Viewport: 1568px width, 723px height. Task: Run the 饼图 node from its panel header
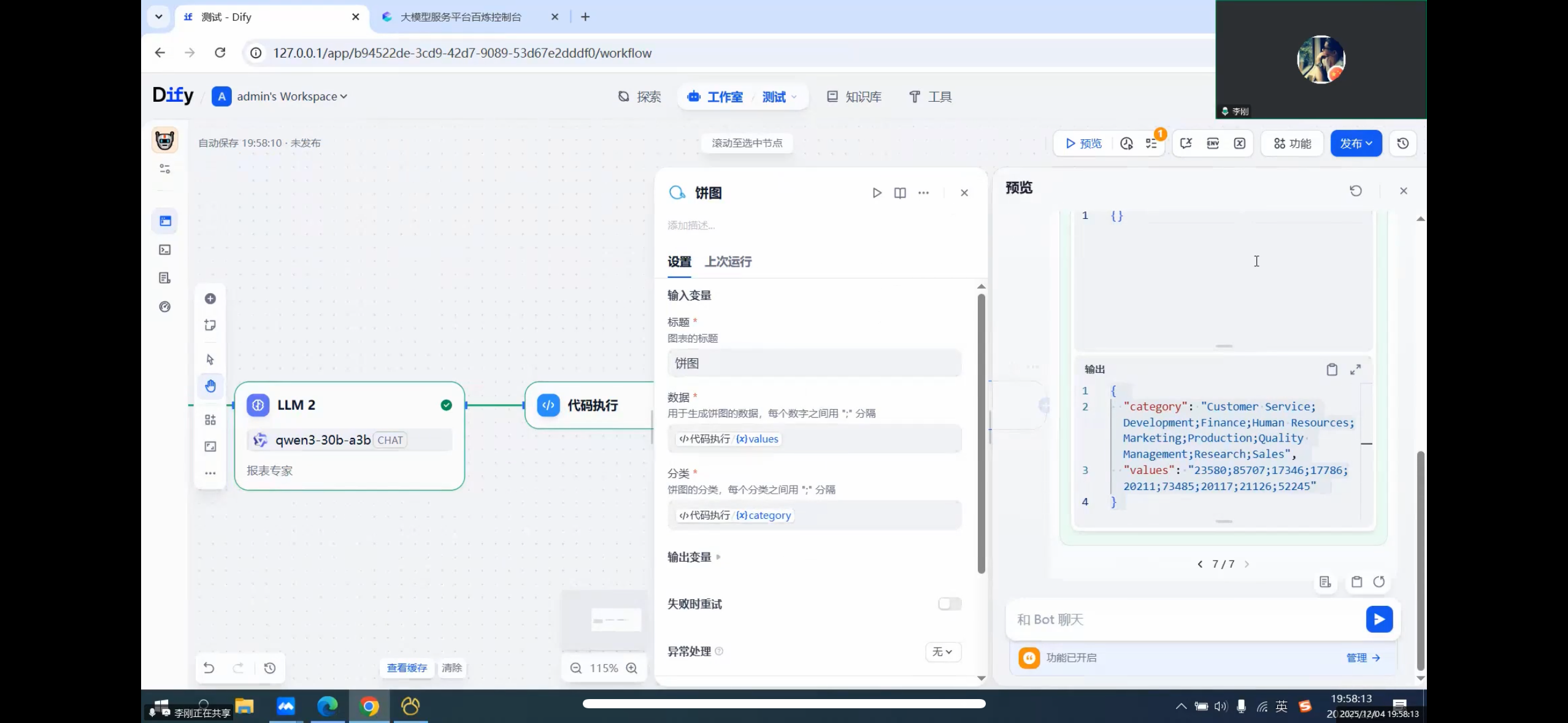pos(876,192)
